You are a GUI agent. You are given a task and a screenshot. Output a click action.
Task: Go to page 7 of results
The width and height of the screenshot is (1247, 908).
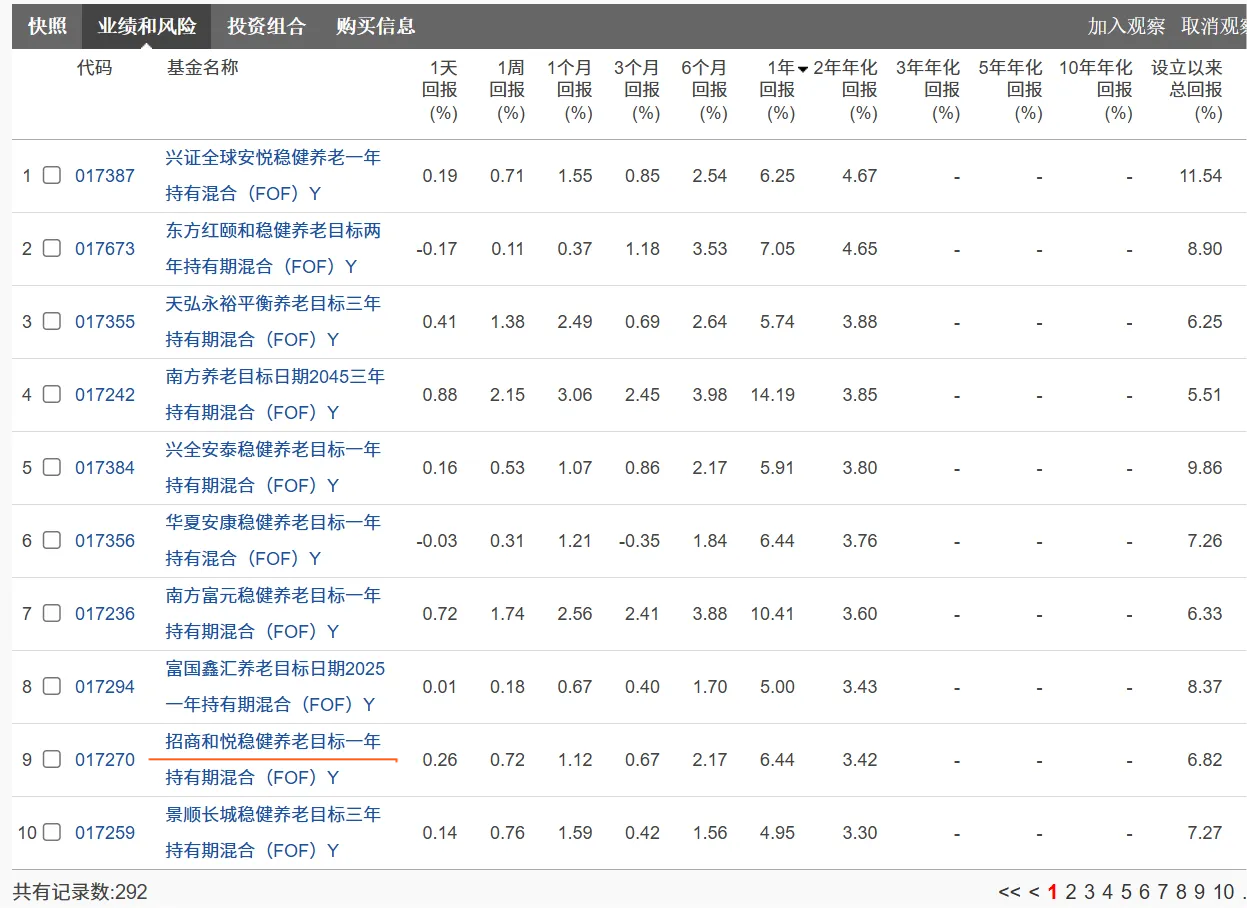coord(1162,892)
